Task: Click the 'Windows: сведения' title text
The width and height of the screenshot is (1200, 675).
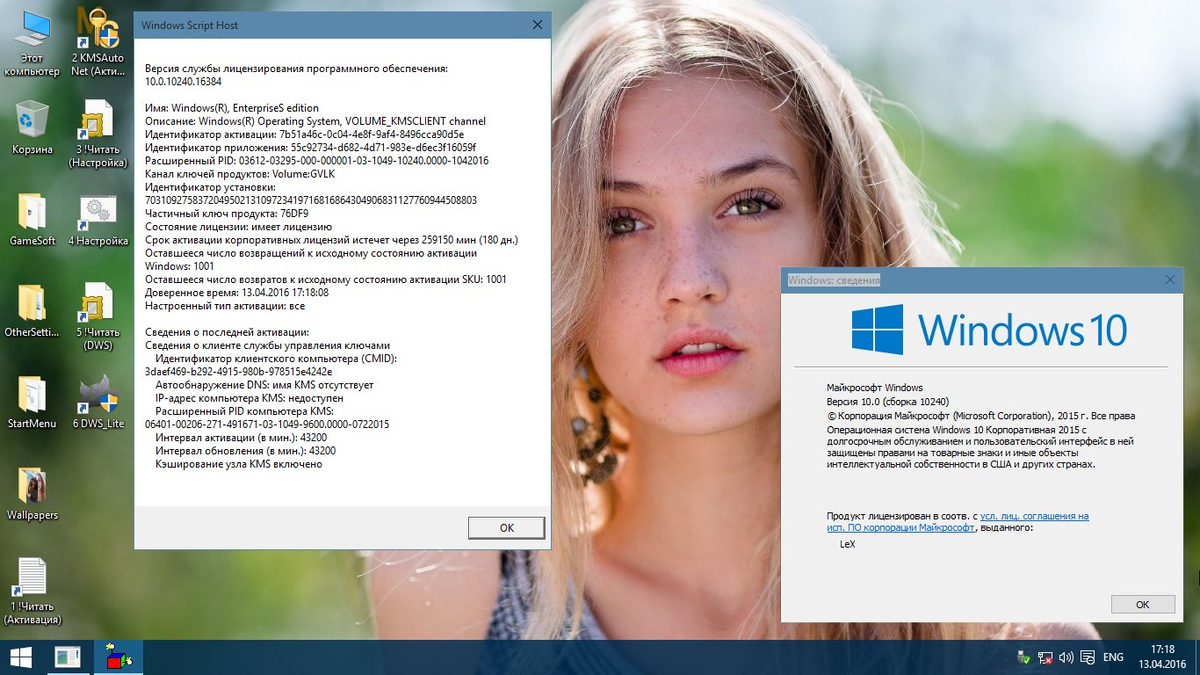Action: [x=834, y=280]
